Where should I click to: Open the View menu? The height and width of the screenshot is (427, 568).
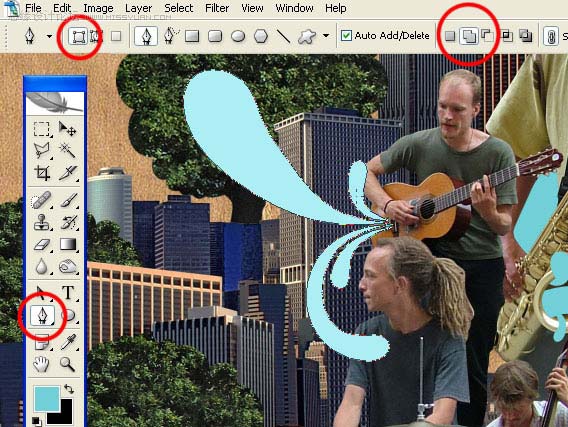tap(252, 8)
